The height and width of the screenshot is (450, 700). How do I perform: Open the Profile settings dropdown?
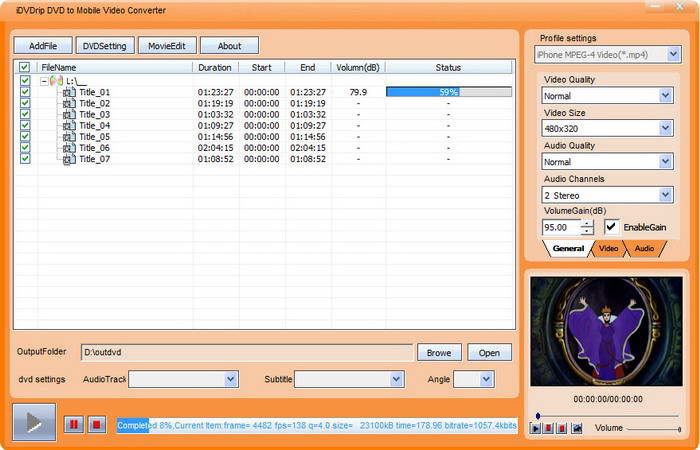tap(673, 54)
